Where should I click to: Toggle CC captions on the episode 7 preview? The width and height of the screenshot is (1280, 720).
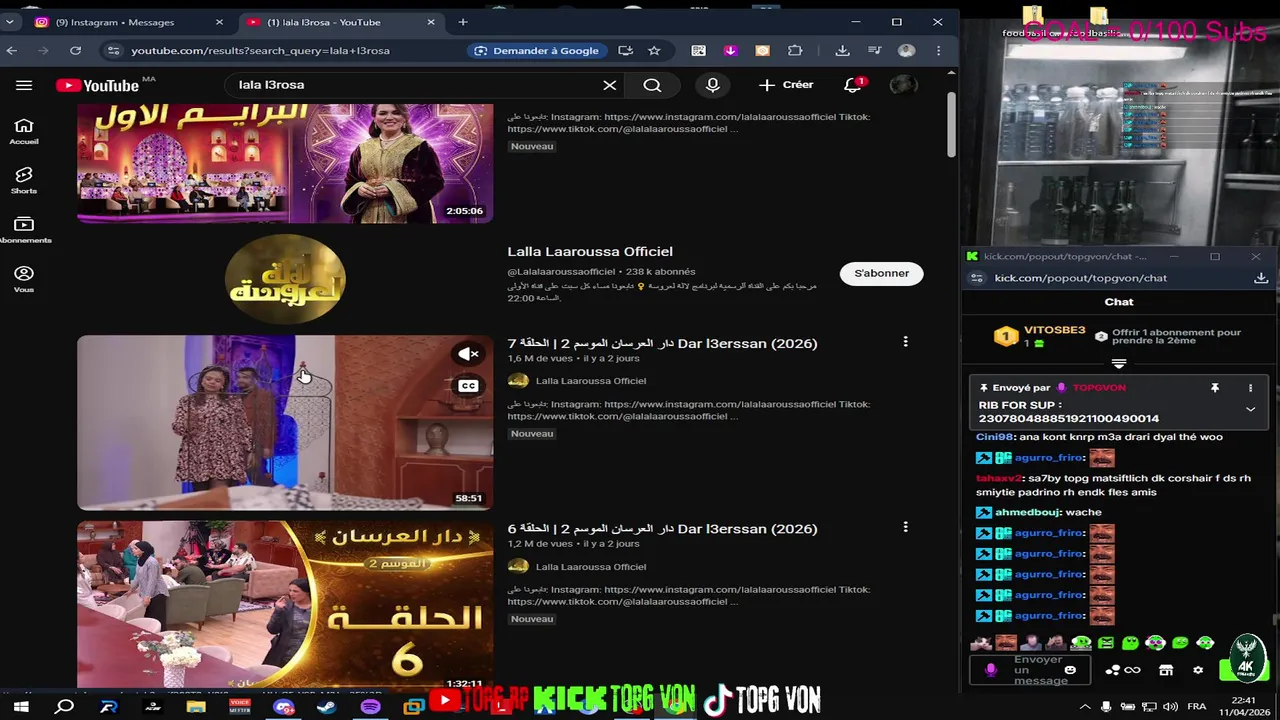click(468, 386)
